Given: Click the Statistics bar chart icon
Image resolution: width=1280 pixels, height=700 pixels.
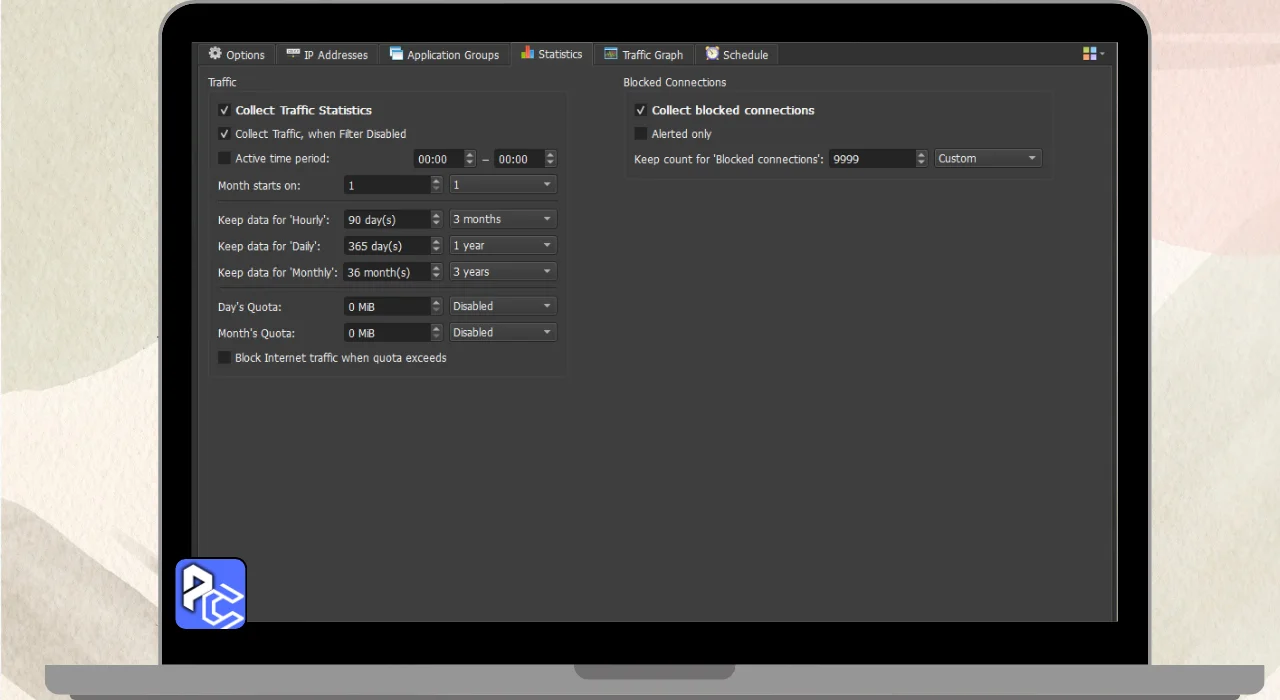Looking at the screenshot, I should click(x=527, y=54).
